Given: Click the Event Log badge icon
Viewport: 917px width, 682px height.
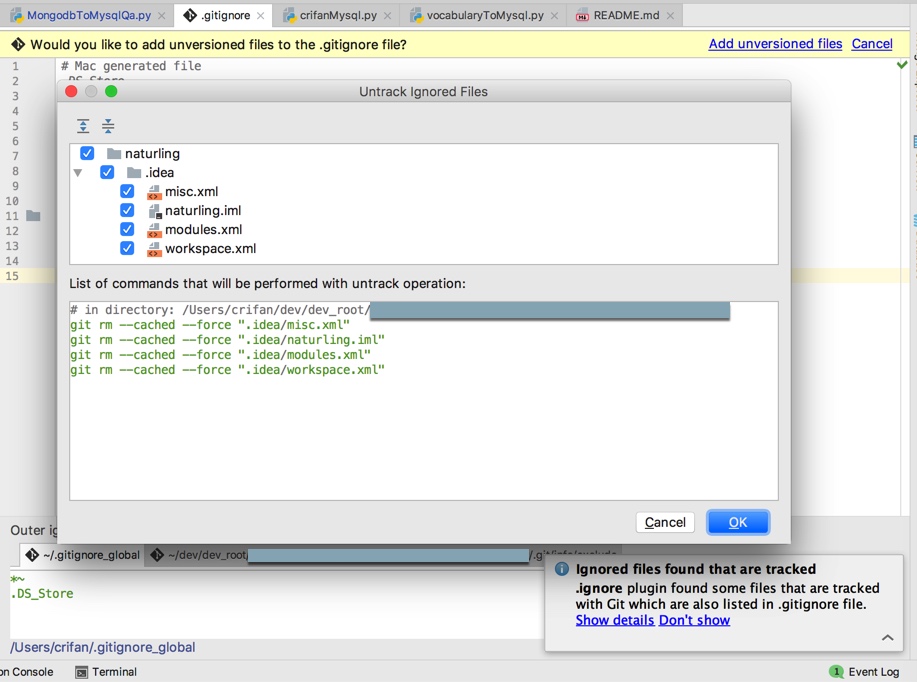Looking at the screenshot, I should coord(836,671).
